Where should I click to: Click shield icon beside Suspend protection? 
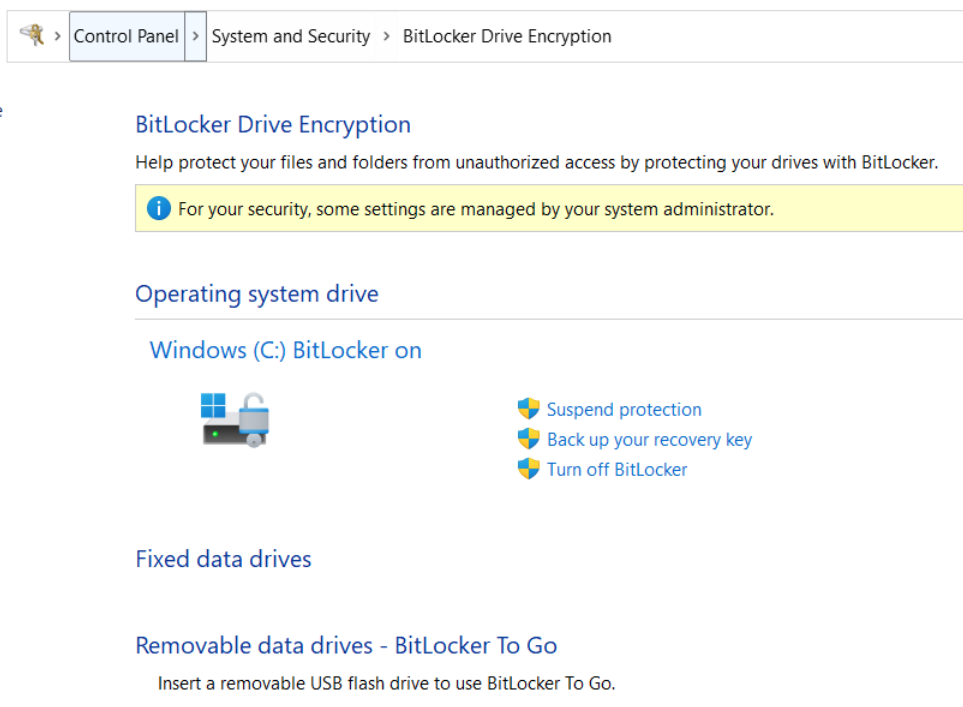(x=528, y=409)
